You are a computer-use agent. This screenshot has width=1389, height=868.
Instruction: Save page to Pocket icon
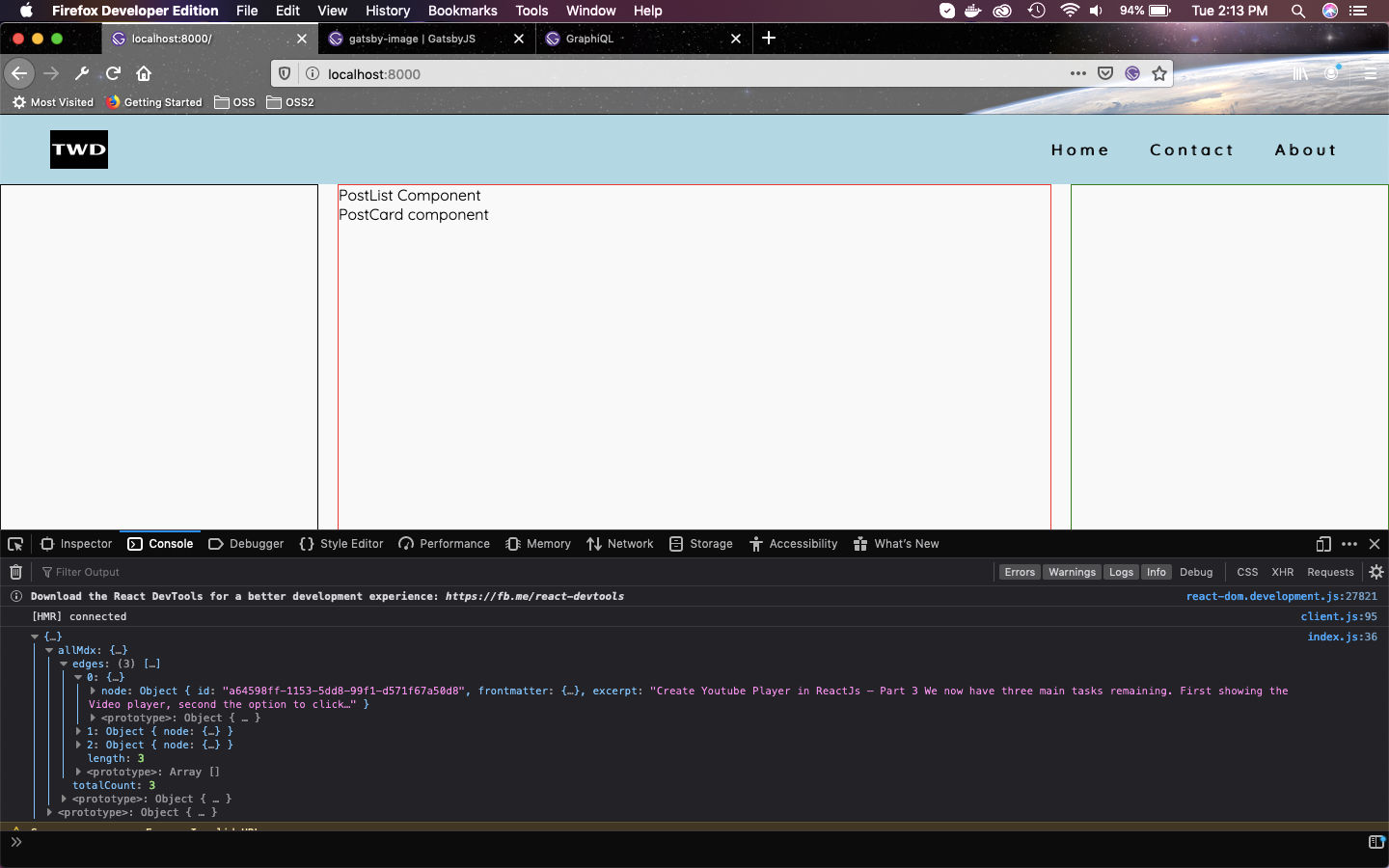[x=1105, y=73]
